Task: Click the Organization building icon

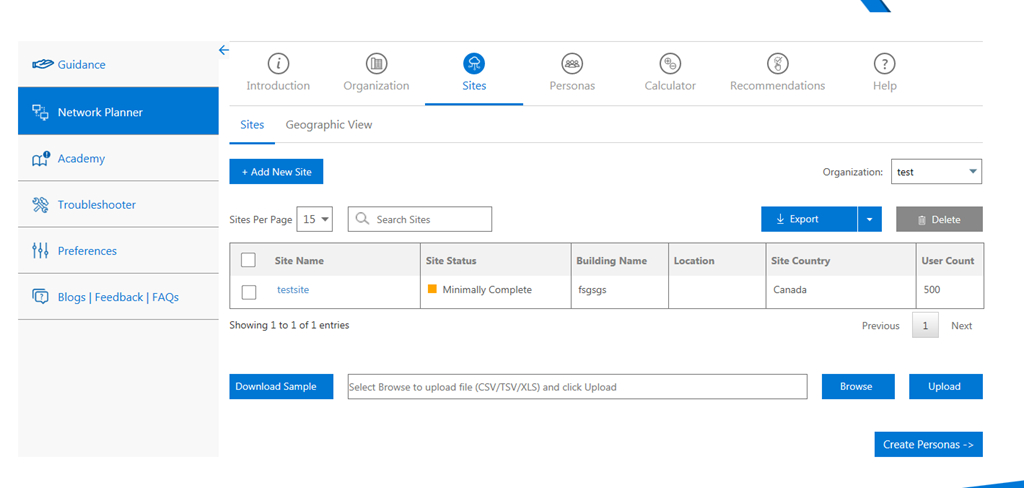Action: [x=376, y=64]
